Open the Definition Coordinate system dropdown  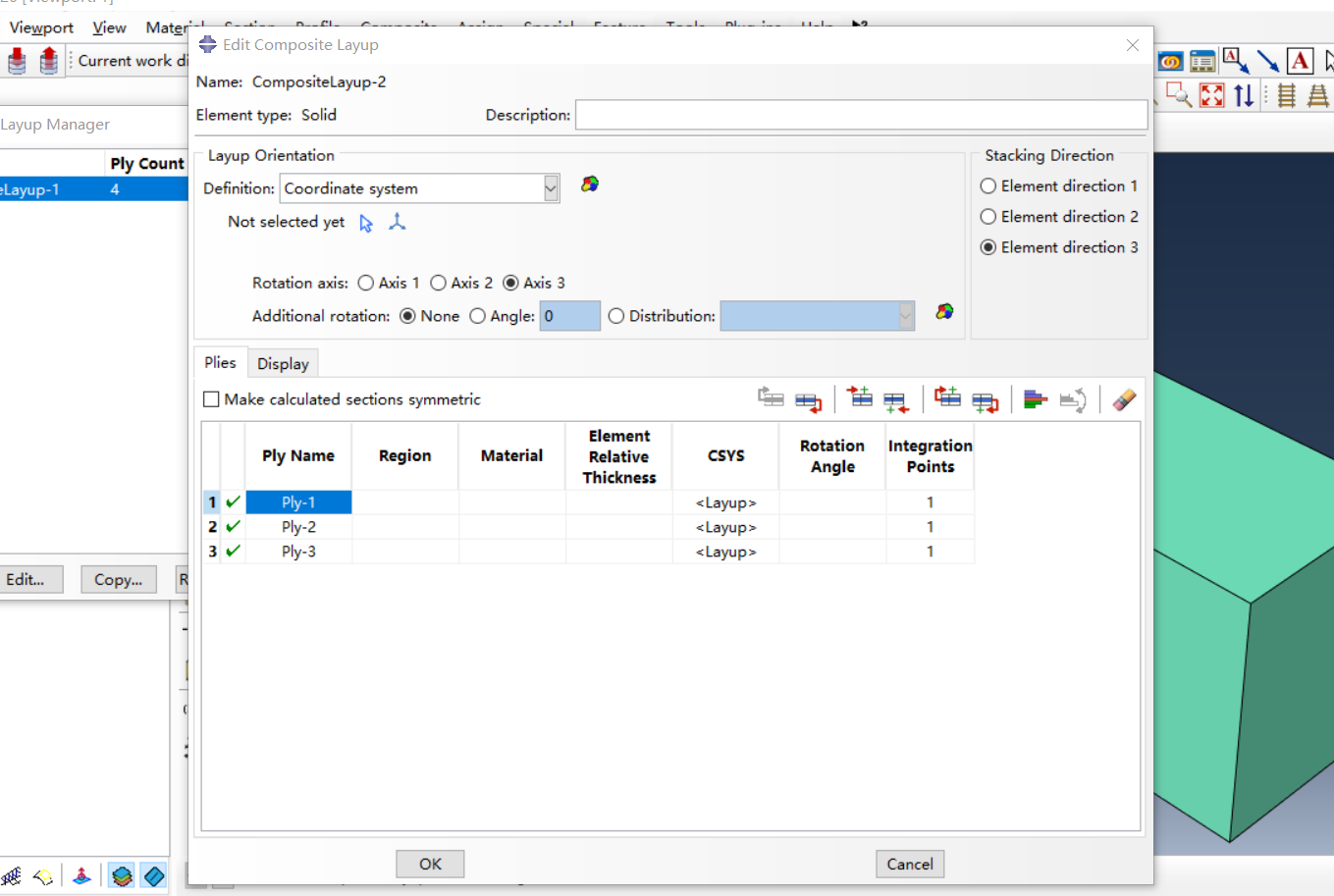551,188
